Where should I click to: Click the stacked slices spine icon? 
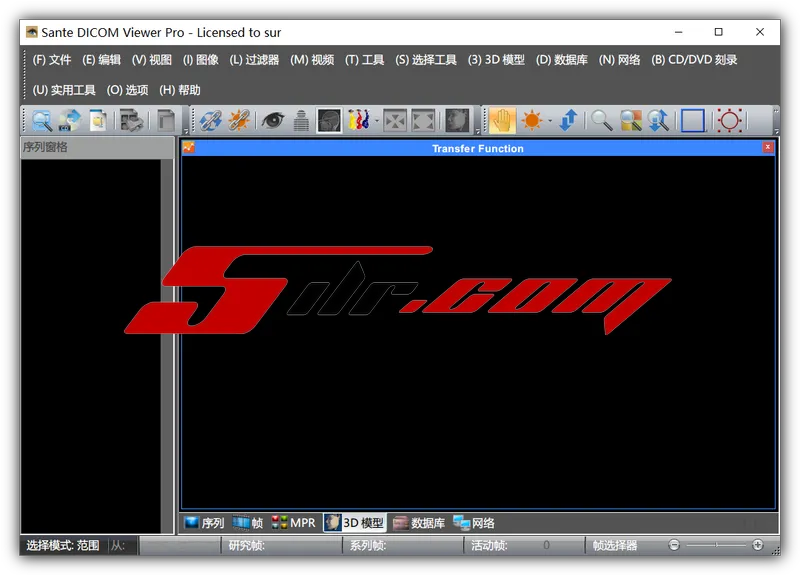click(x=302, y=120)
